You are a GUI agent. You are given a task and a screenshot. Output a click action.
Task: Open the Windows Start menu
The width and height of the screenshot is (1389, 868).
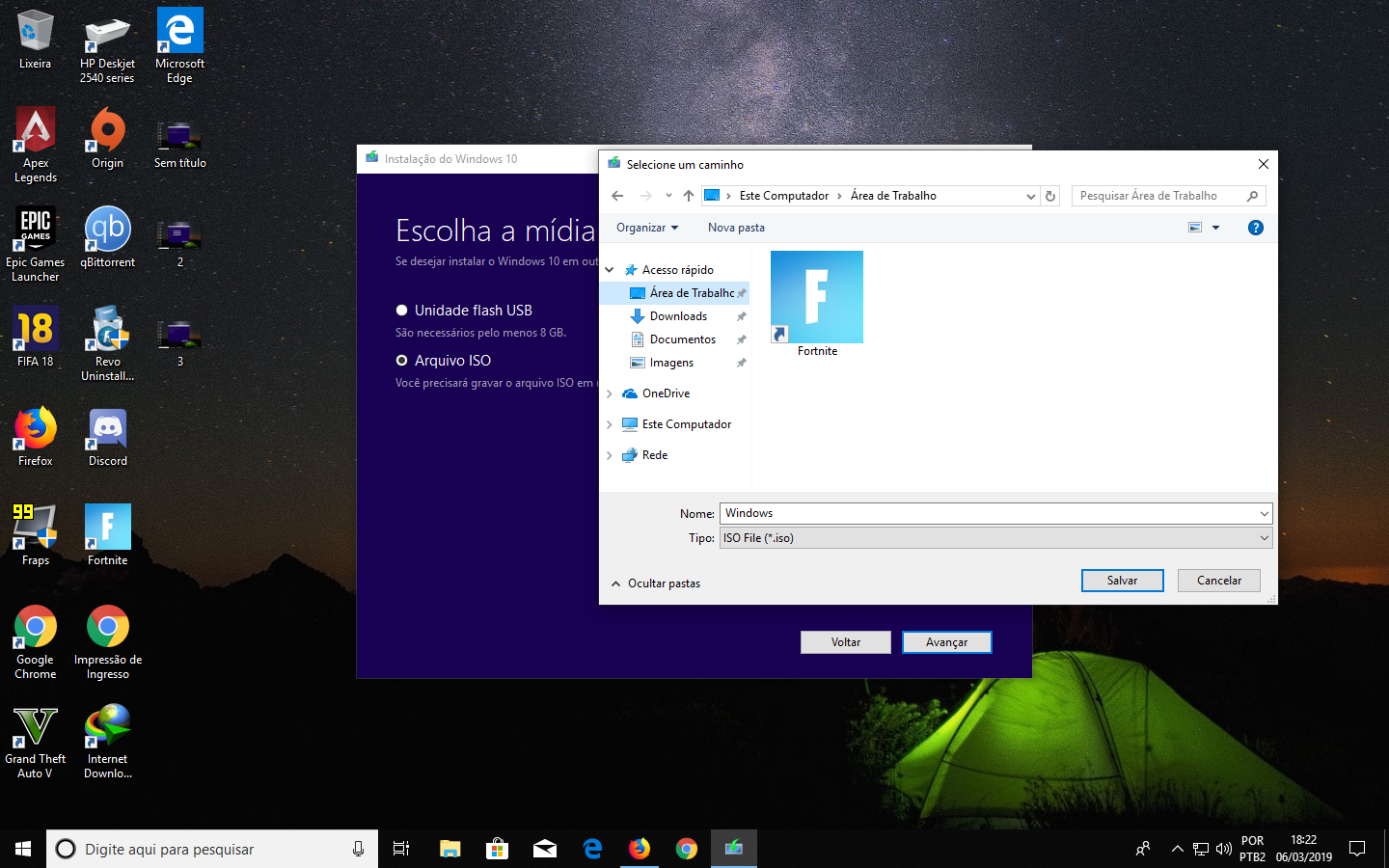pos(23,849)
